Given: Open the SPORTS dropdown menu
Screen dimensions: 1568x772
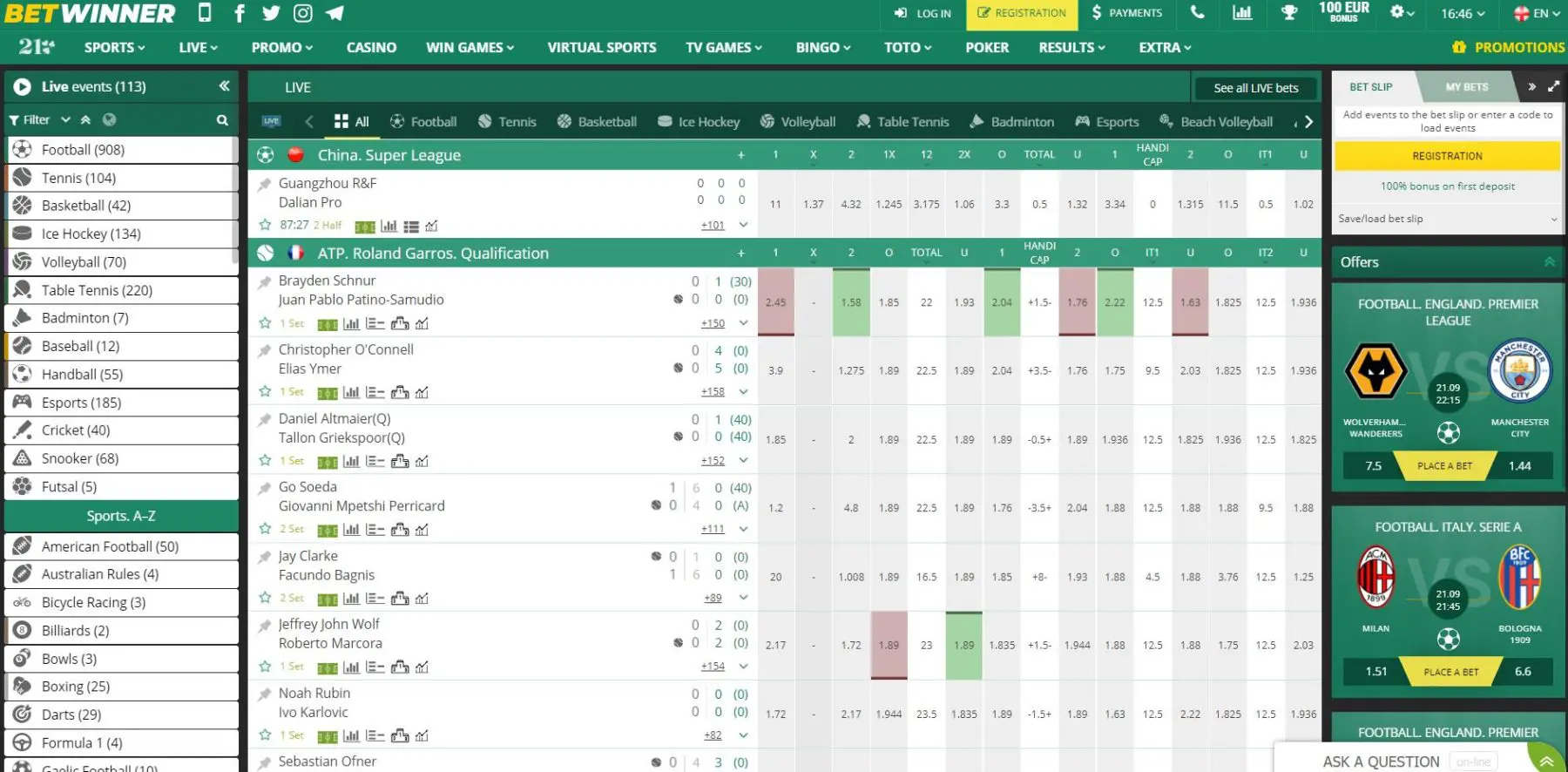Looking at the screenshot, I should (x=114, y=47).
